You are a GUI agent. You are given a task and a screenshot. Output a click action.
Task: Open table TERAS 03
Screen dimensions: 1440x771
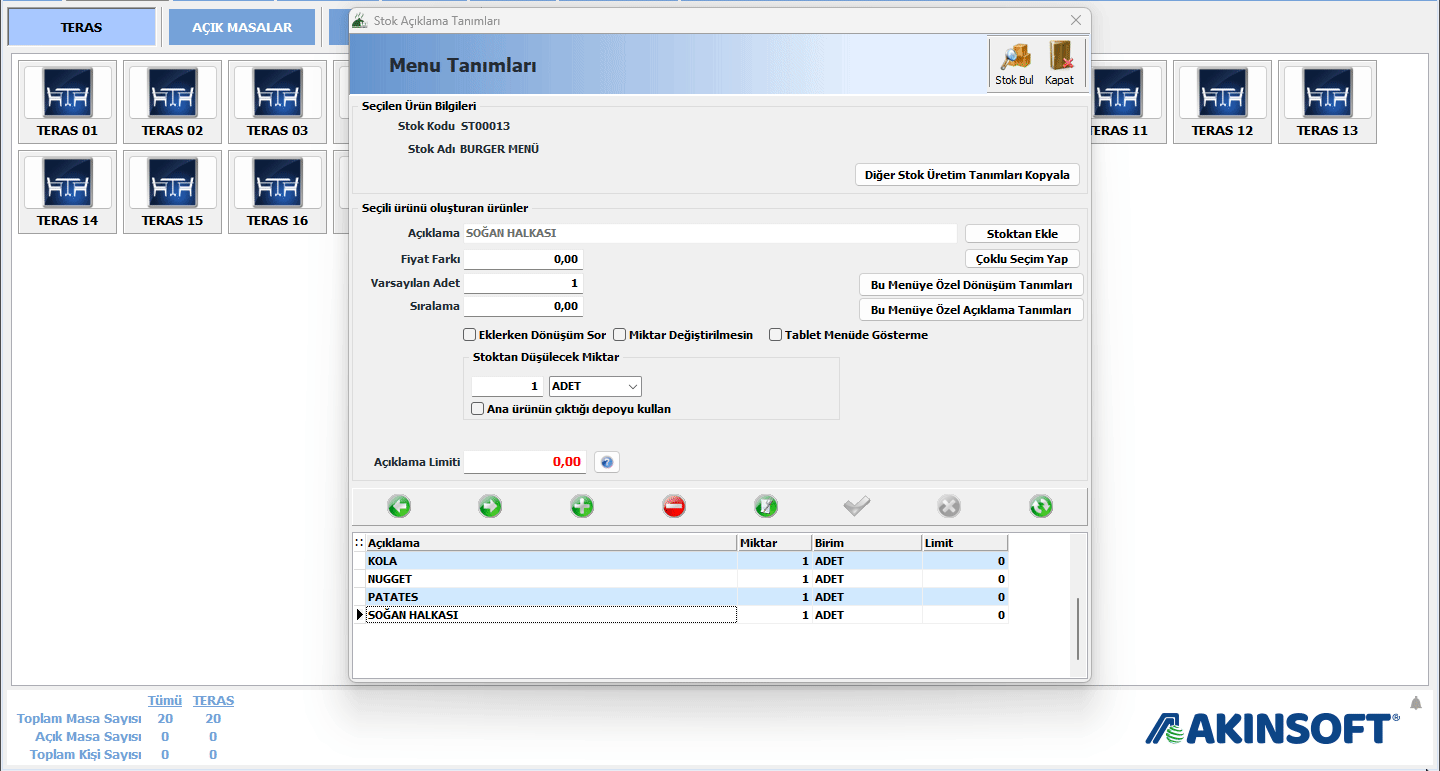(277, 102)
